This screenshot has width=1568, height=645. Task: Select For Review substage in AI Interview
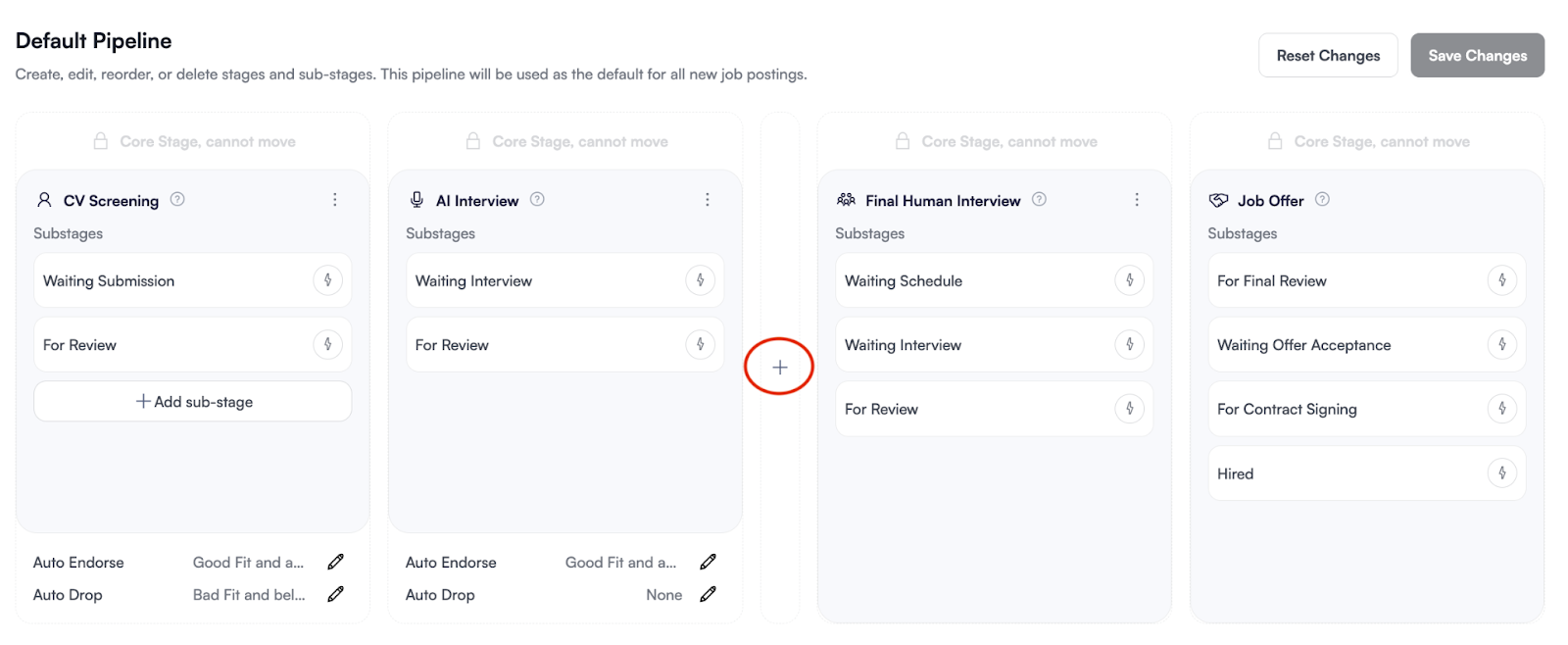click(x=565, y=344)
